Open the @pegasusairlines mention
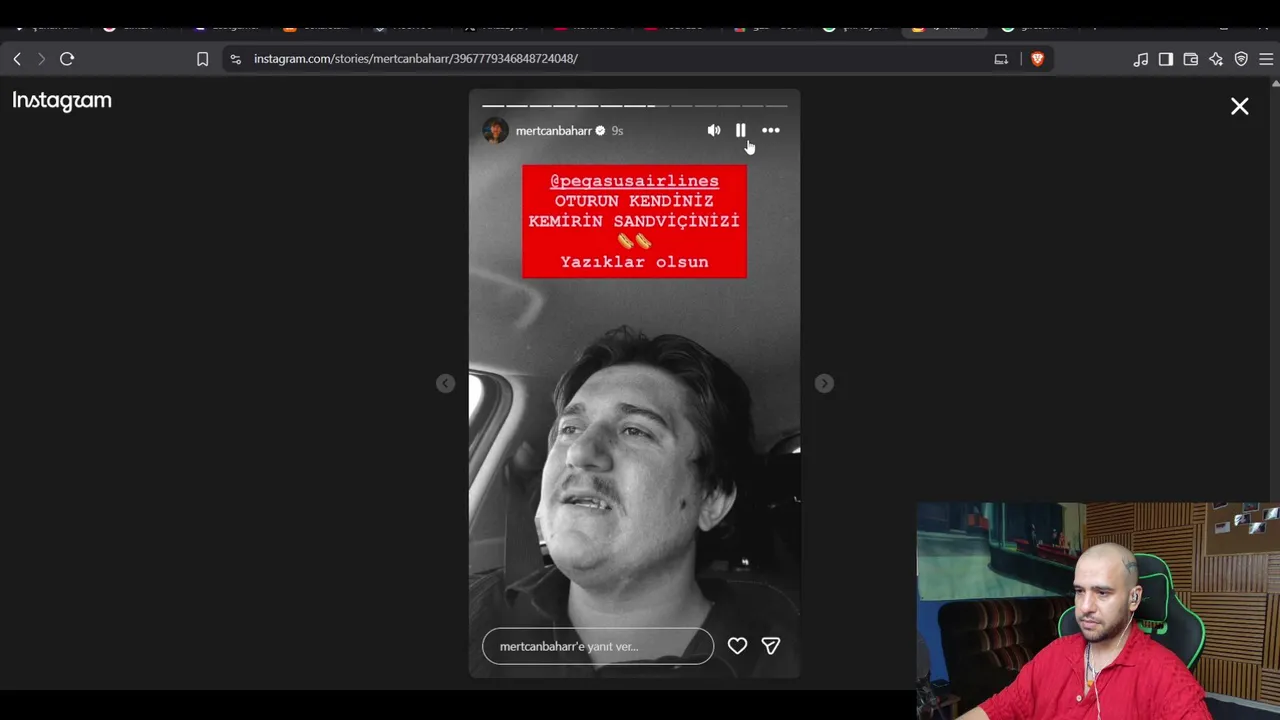Image resolution: width=1280 pixels, height=720 pixels. [x=634, y=181]
